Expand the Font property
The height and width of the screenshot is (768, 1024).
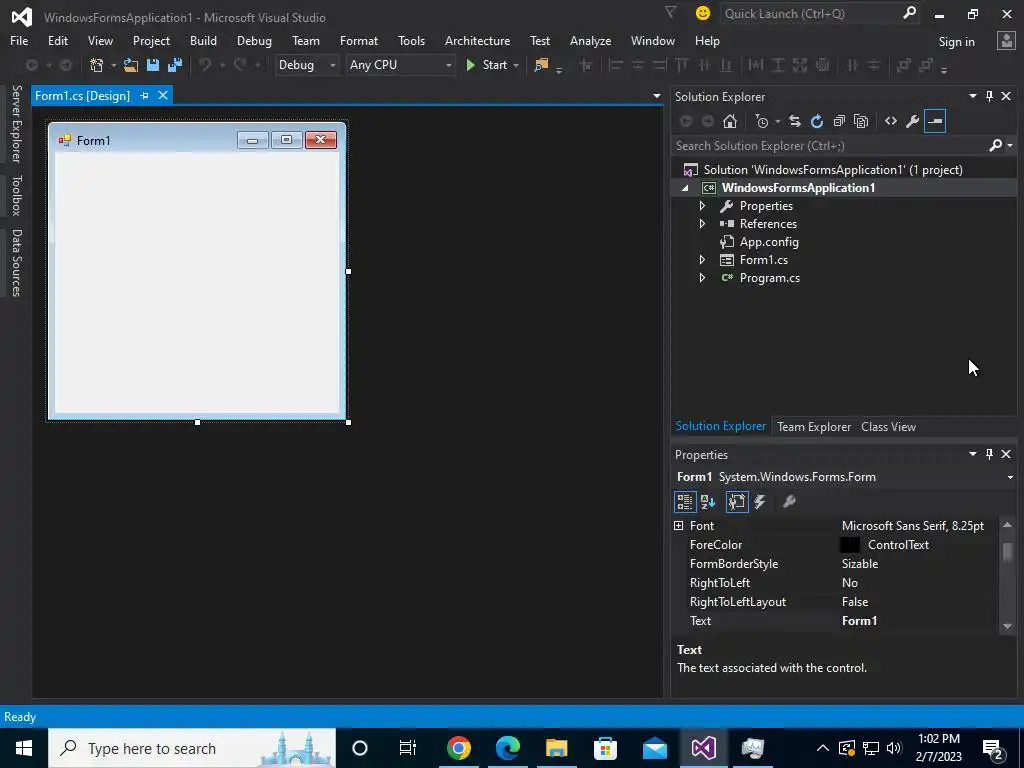pyautogui.click(x=679, y=526)
